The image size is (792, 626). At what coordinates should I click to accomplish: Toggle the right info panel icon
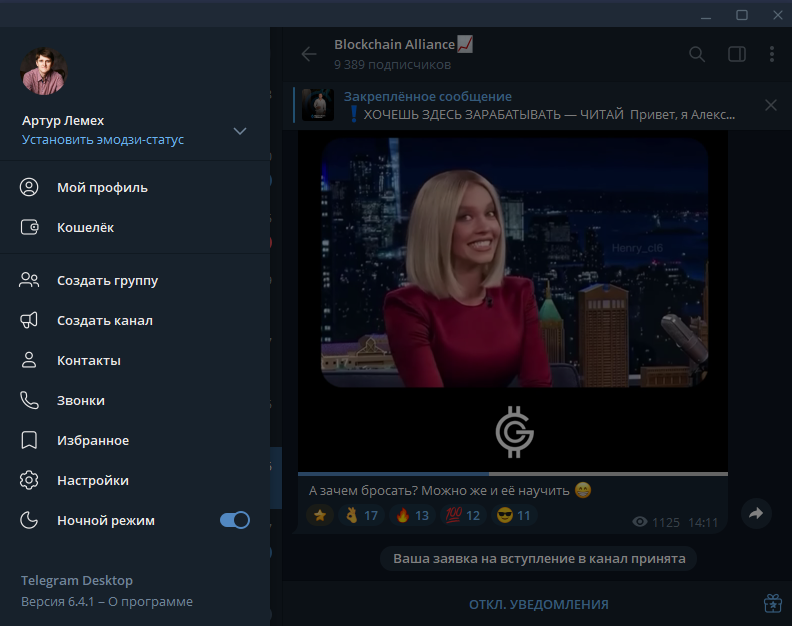tap(737, 54)
